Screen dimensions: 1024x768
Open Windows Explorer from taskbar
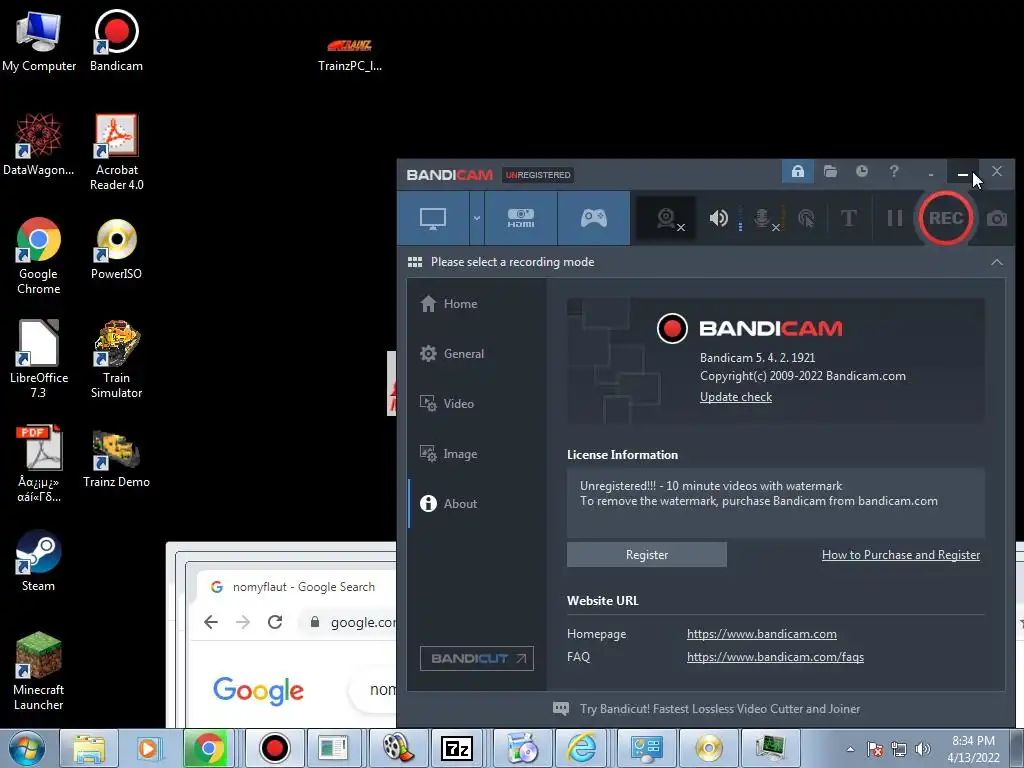(x=89, y=748)
